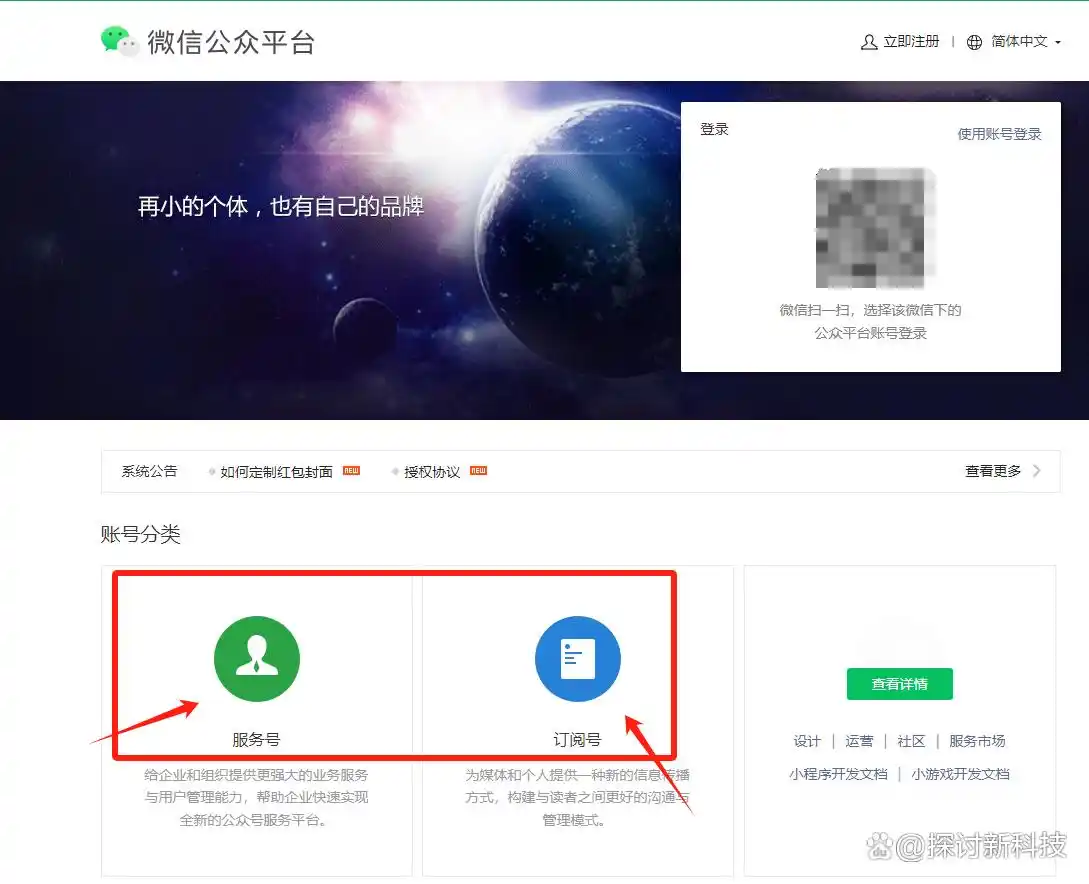Select the 运营 menu link

[x=859, y=741]
